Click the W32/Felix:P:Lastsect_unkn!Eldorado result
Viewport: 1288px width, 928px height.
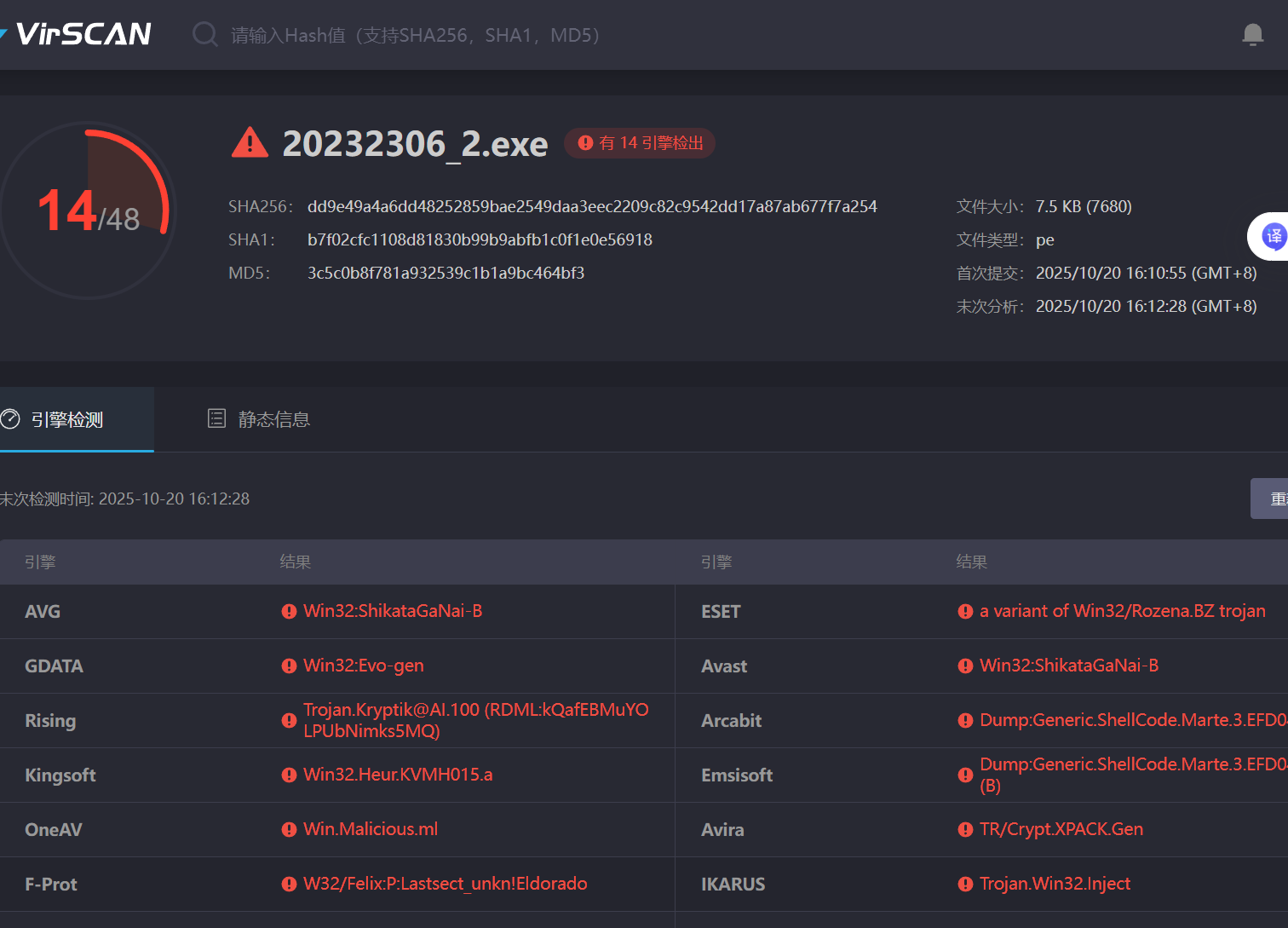pos(446,884)
